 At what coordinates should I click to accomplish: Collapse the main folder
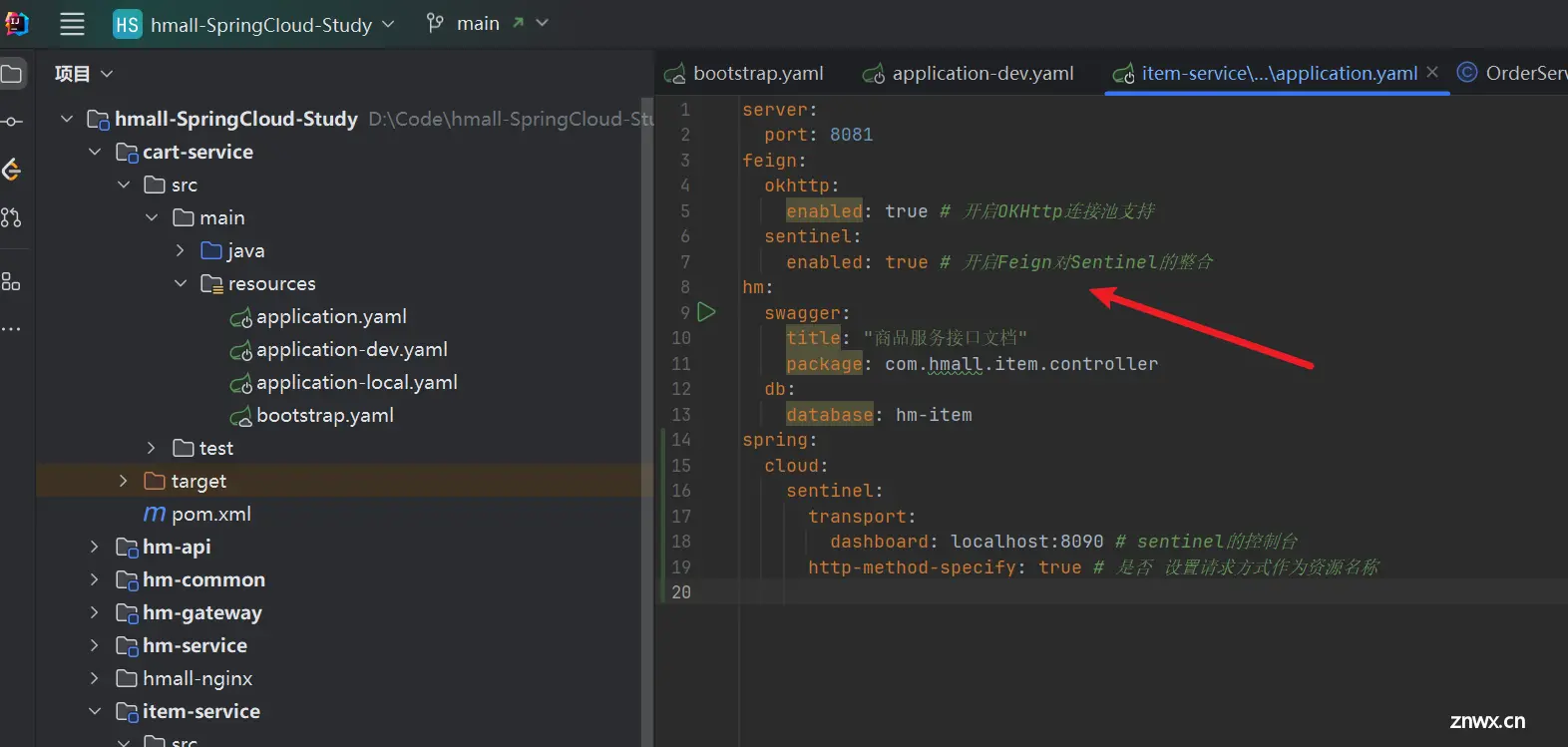[x=152, y=217]
